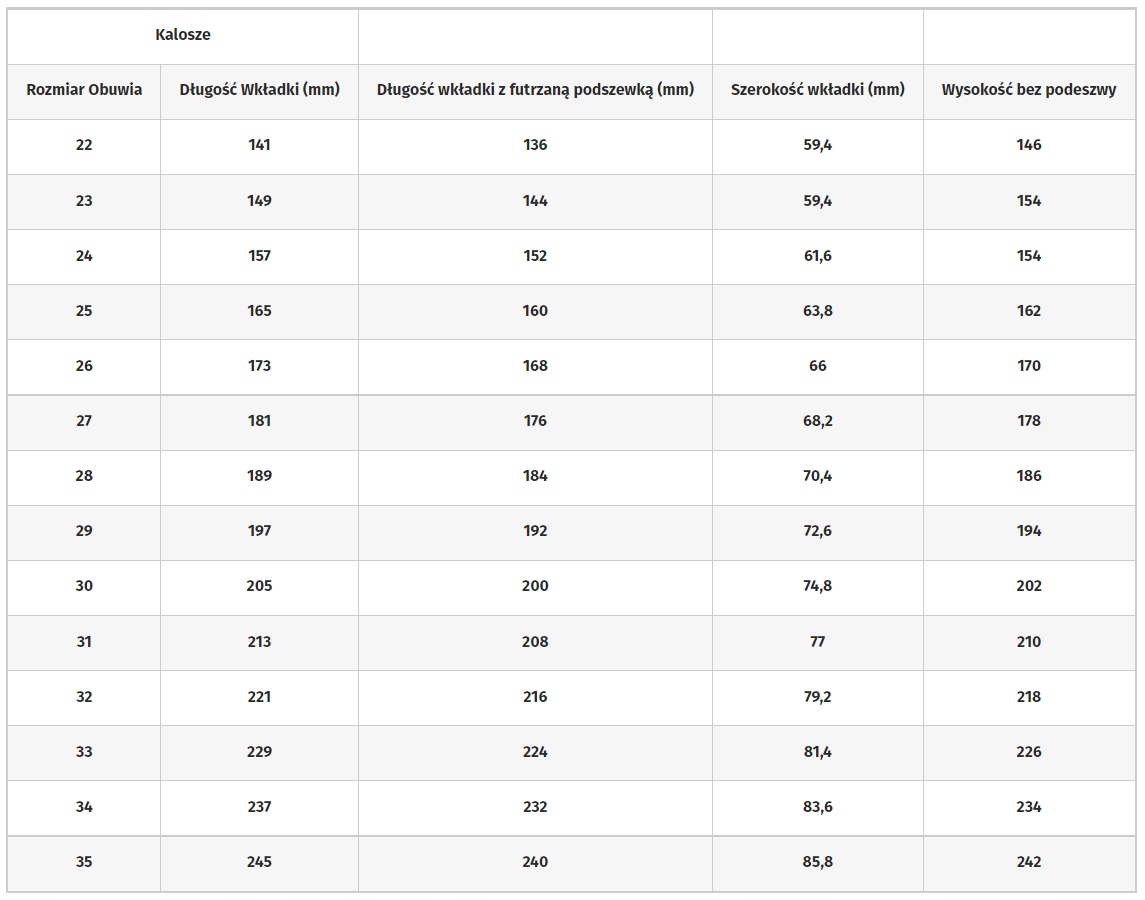Select height value 170 for size 26

tap(1029, 366)
